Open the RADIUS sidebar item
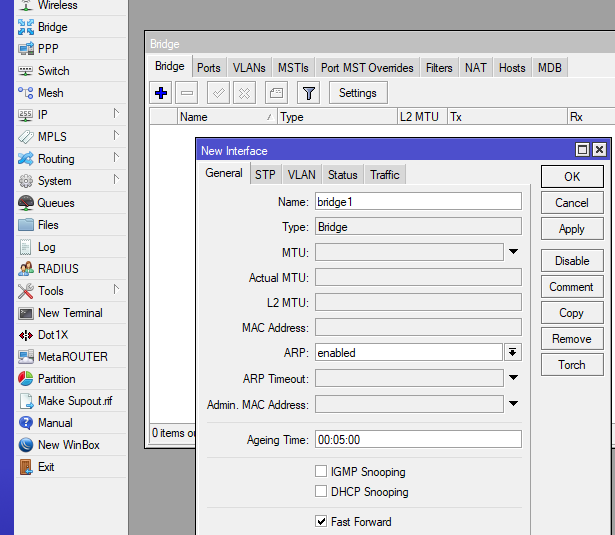Image resolution: width=615 pixels, height=535 pixels. click(x=57, y=269)
